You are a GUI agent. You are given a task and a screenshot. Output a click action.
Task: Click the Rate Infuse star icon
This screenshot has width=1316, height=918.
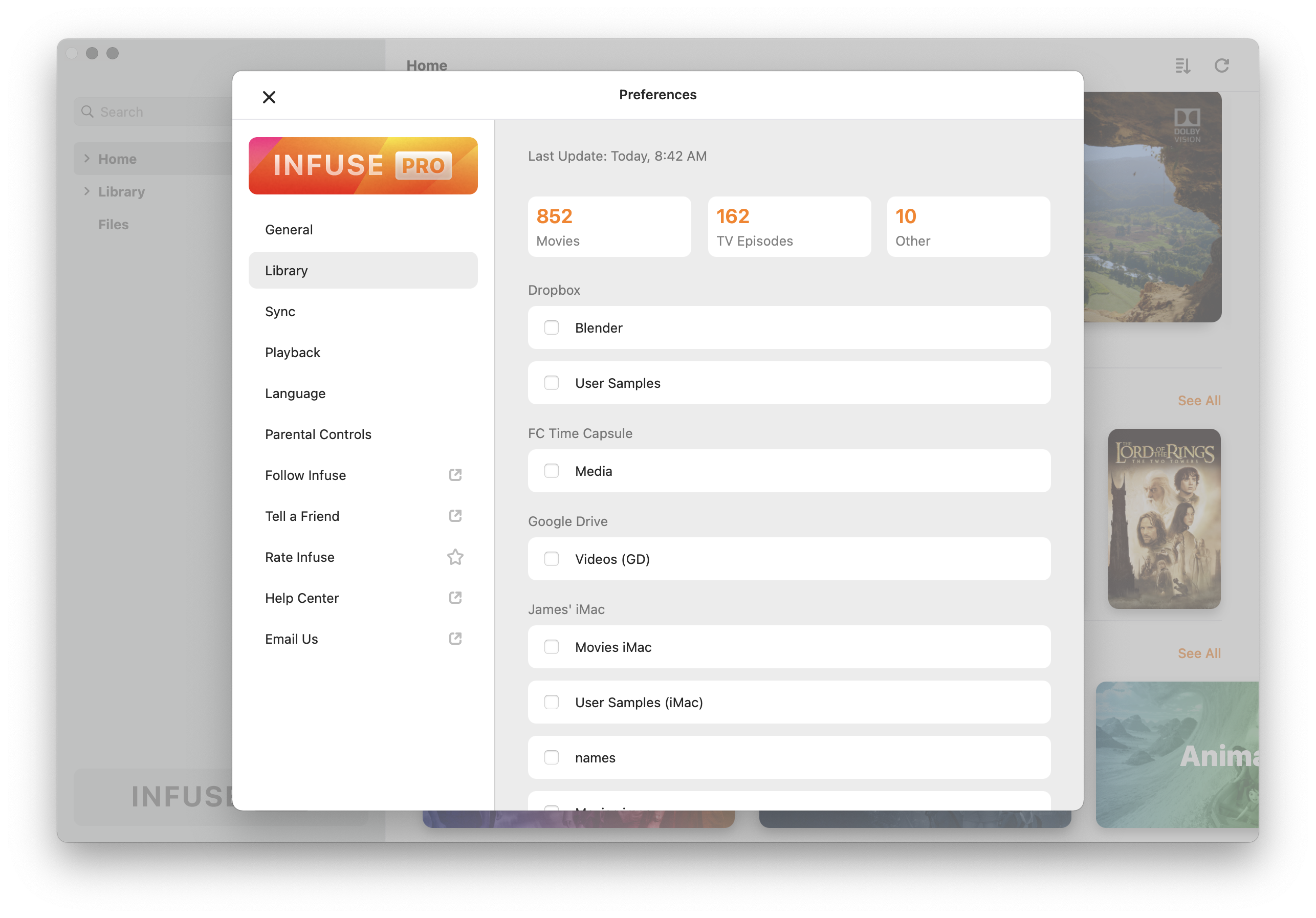coord(455,557)
